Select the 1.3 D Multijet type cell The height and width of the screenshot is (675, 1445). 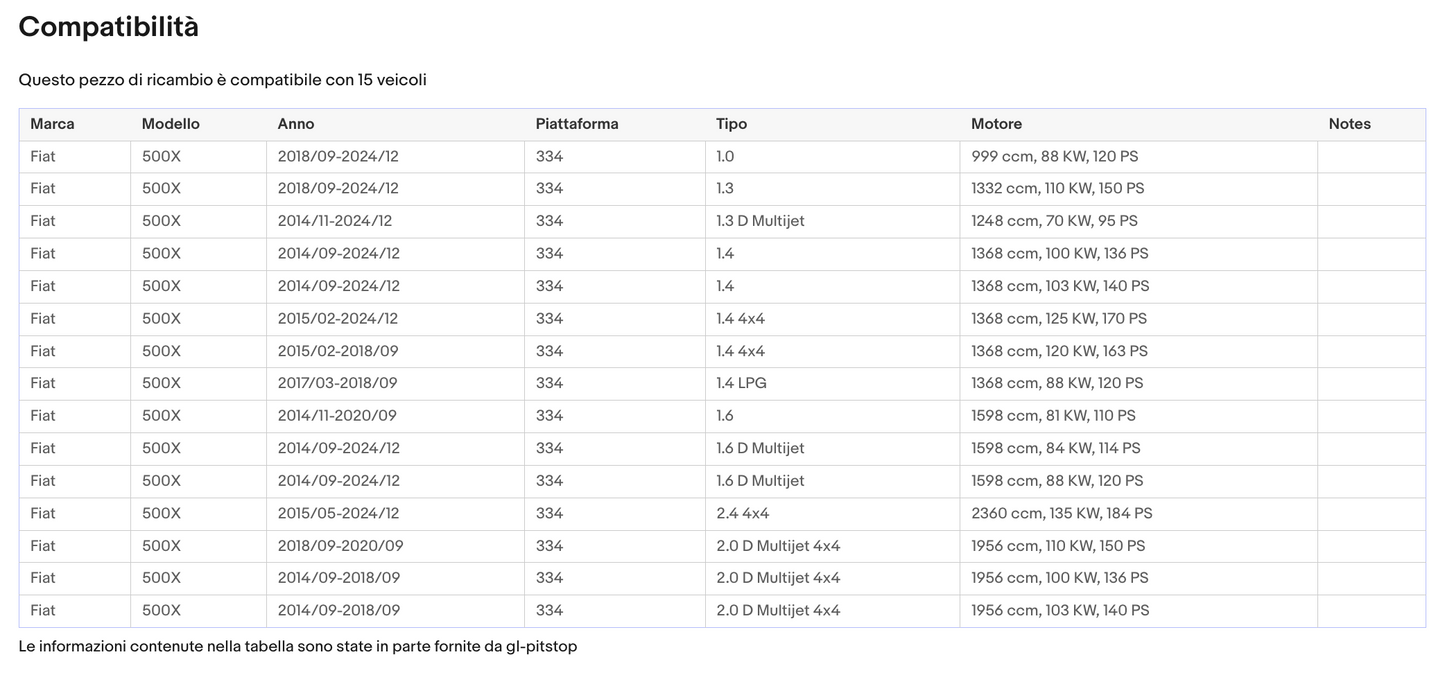[760, 221]
